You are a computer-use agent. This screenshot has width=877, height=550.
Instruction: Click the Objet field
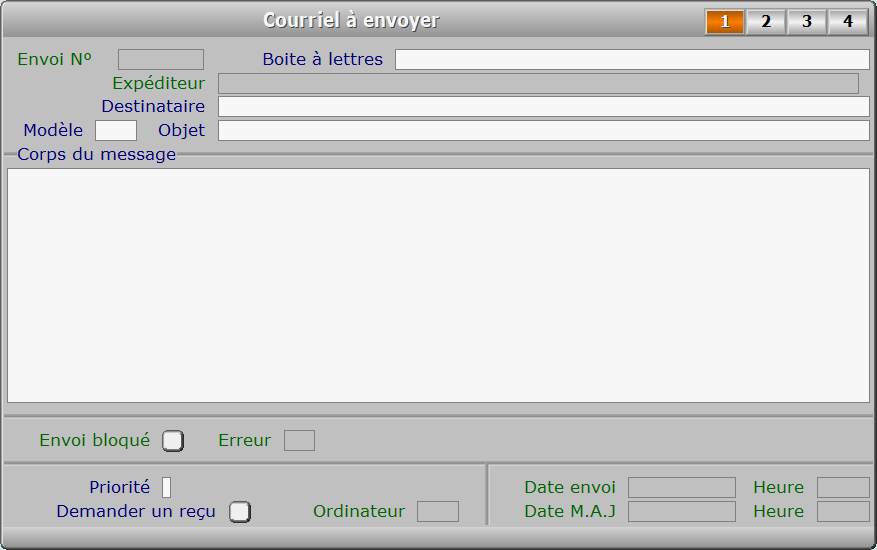544,130
